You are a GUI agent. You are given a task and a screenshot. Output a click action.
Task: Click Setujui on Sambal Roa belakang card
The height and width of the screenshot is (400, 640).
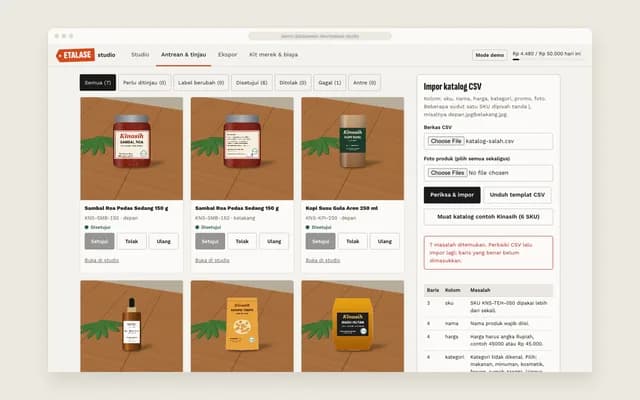click(210, 241)
